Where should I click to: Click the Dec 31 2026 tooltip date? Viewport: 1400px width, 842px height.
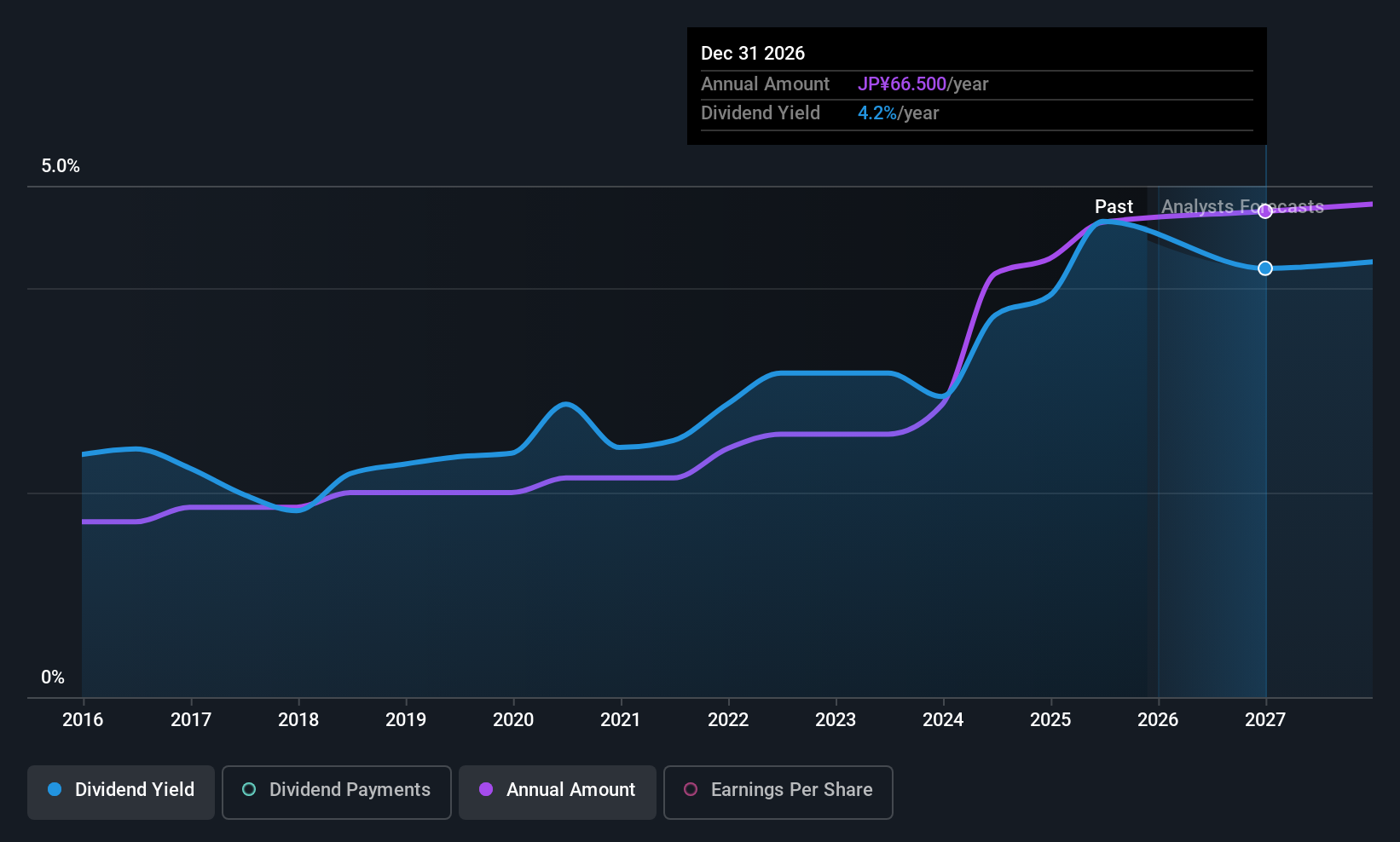point(753,54)
